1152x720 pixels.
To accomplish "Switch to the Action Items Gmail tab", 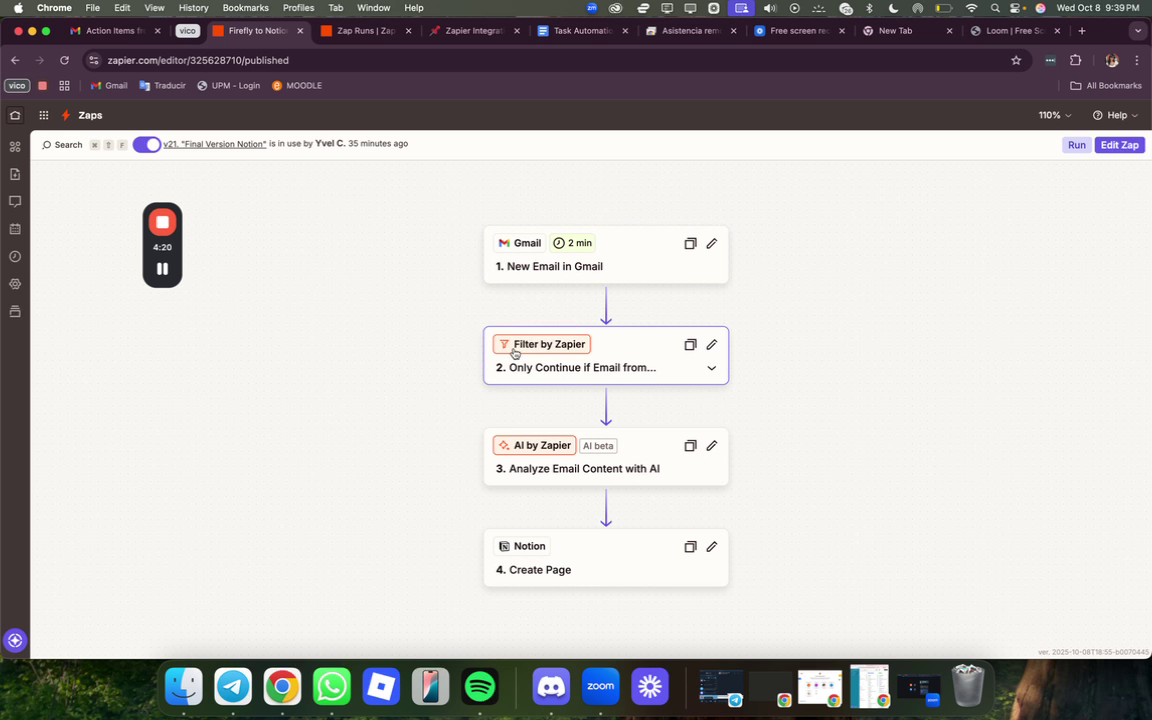I will pos(115,31).
